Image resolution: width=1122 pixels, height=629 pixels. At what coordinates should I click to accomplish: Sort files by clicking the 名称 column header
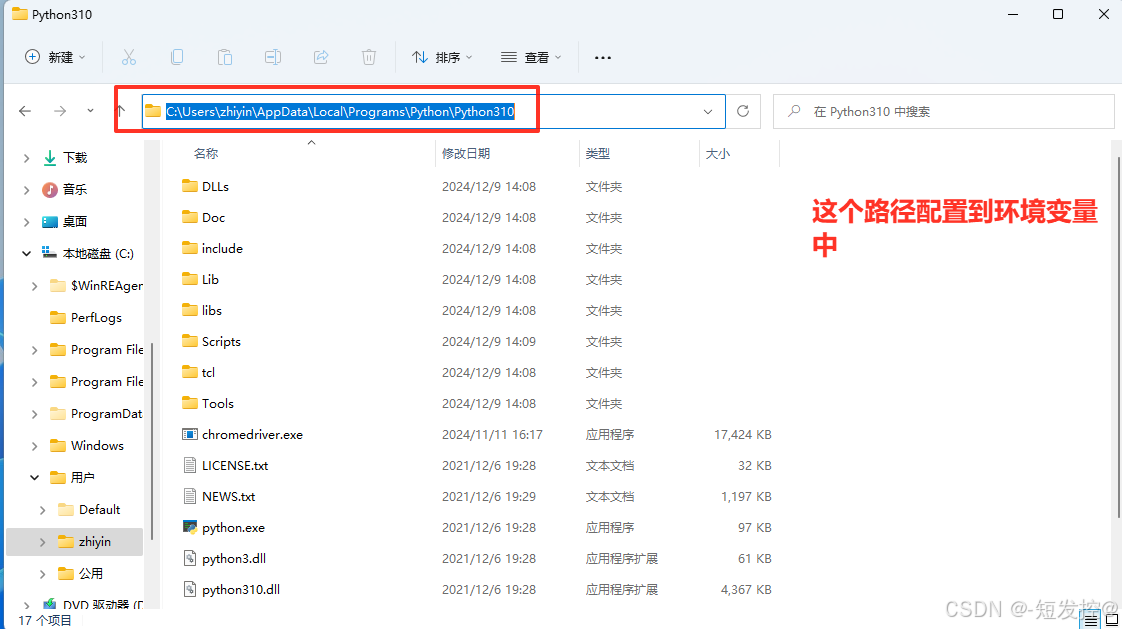(x=207, y=153)
